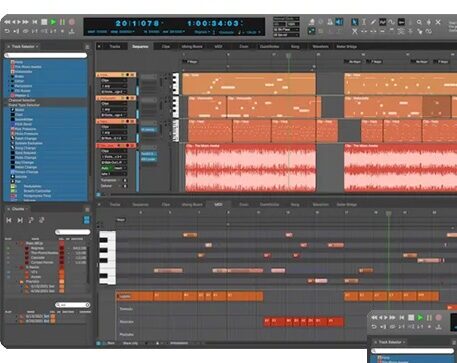Image resolution: width=457 pixels, height=363 pixels.
Task: Start playback with the green main transport play button
Action: tap(53, 22)
